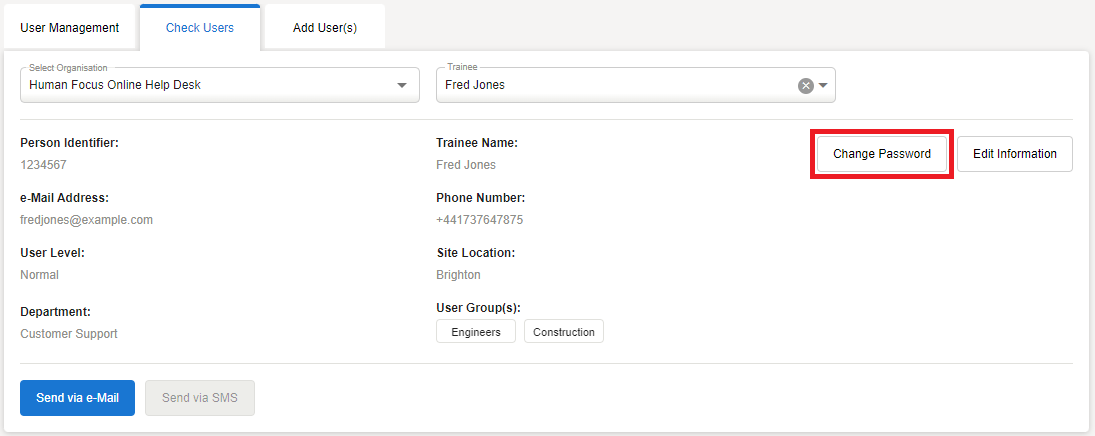Open the Select Organisation dropdown arrow
Screen dimensions: 1095x436
tap(401, 86)
